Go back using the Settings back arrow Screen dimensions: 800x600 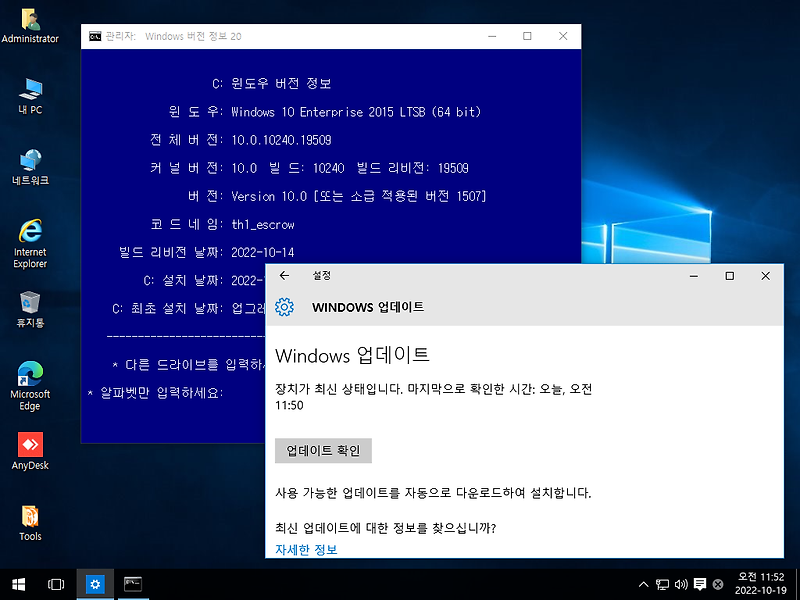point(284,276)
